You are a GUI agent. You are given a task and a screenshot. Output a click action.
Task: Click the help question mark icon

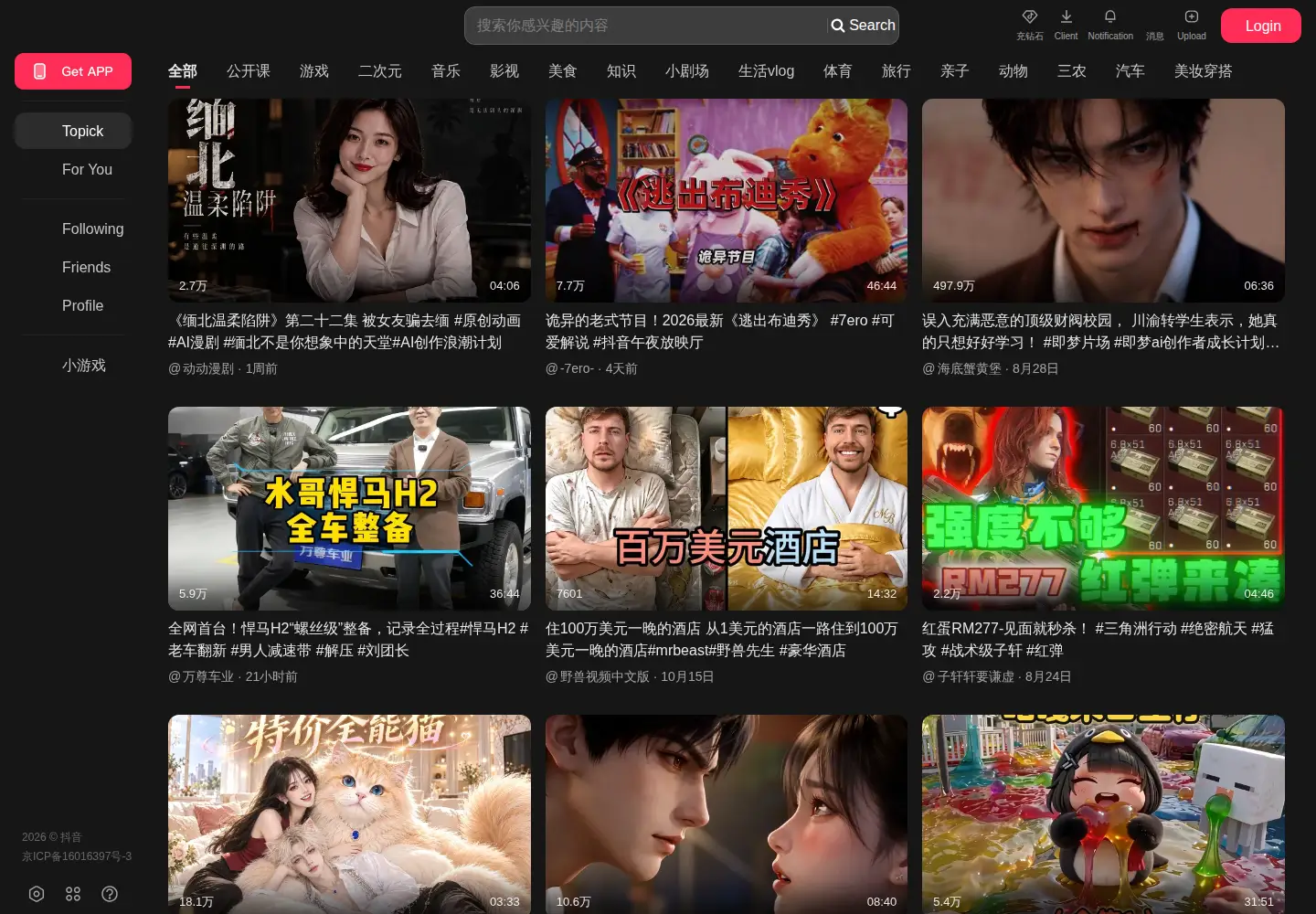110,894
